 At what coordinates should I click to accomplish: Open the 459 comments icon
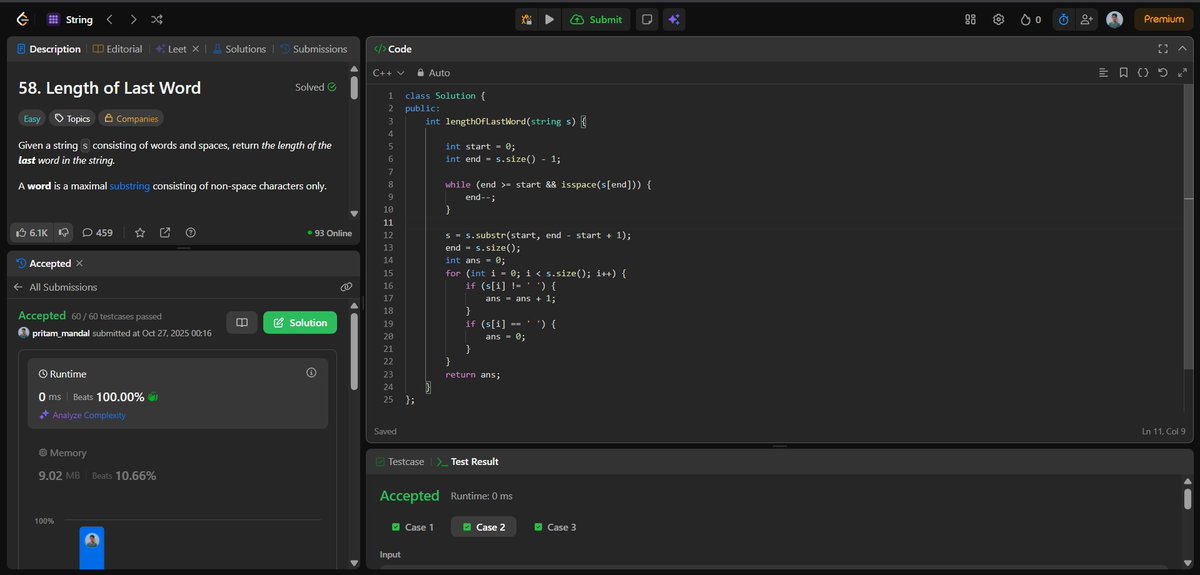[97, 232]
